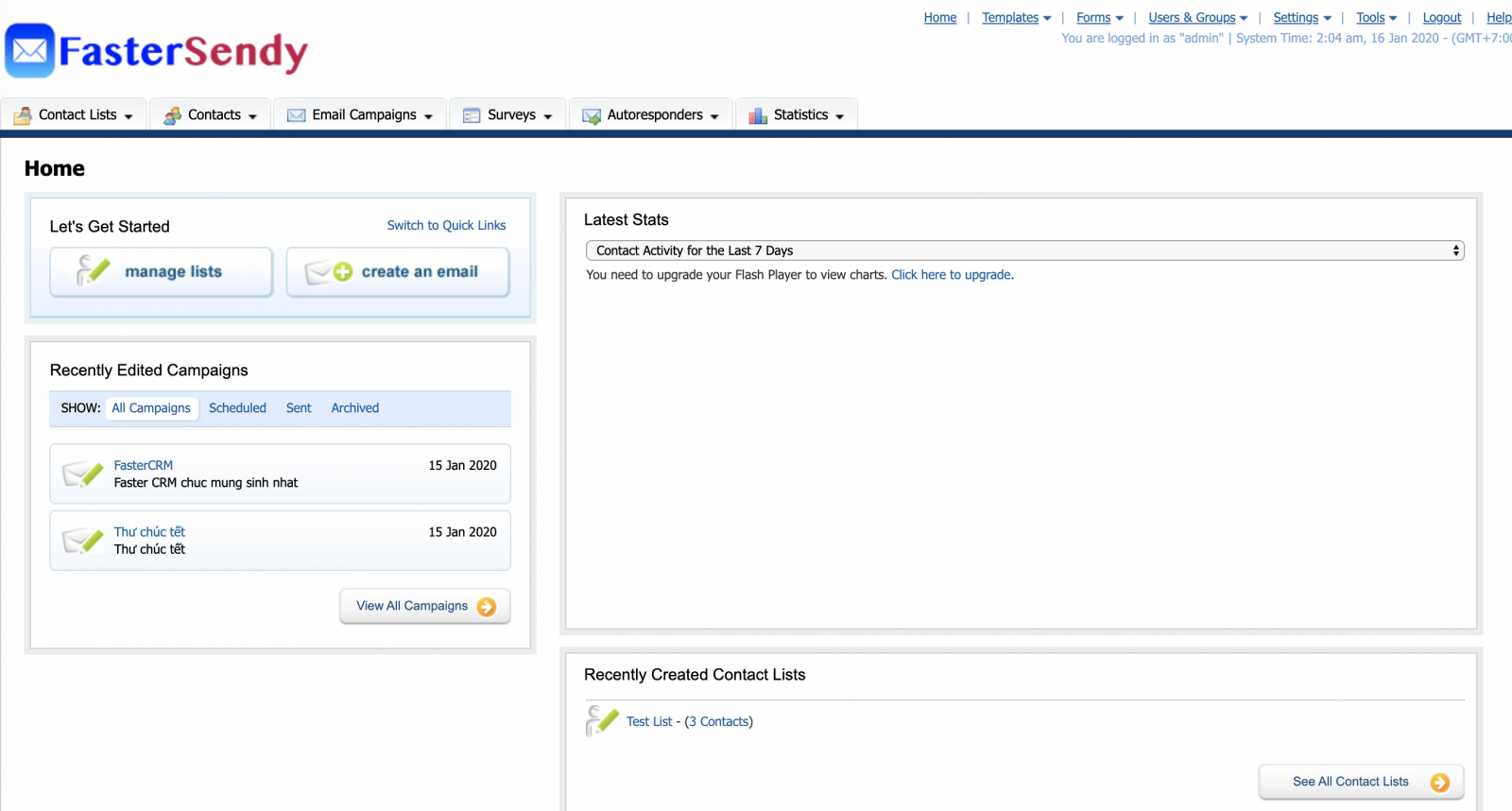The image size is (1512, 811).
Task: Click the Test List pencil icon
Action: (x=602, y=720)
